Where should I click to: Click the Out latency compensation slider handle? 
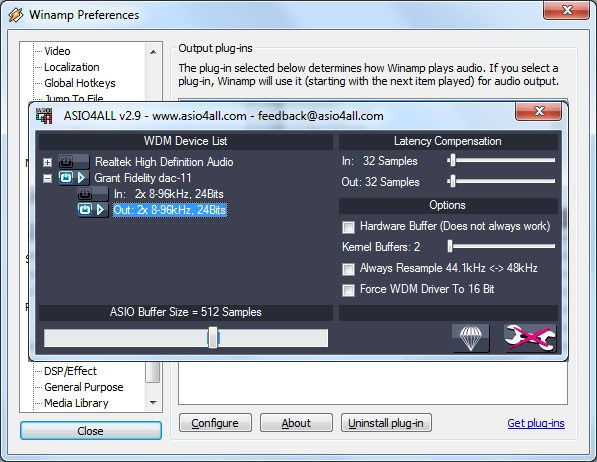(x=452, y=181)
